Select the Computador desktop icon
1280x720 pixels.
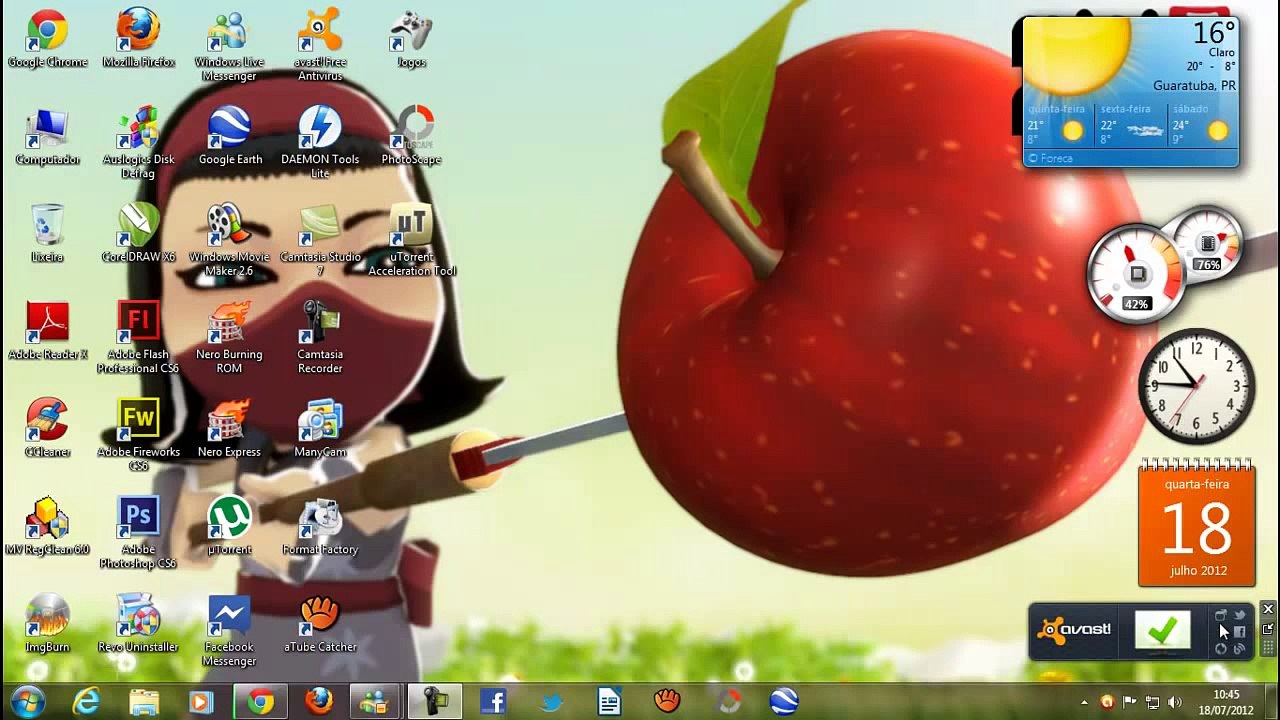point(47,138)
